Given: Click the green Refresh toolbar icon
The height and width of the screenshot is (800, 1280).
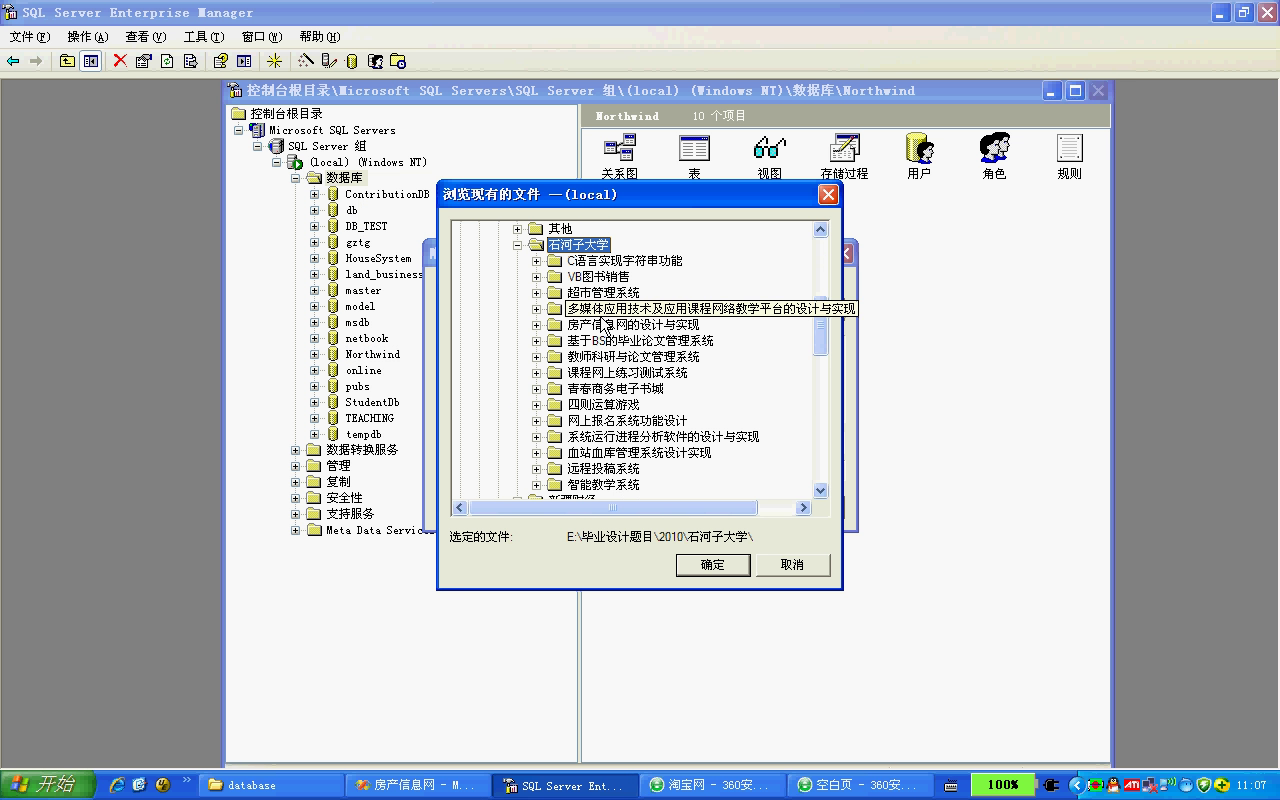Looking at the screenshot, I should point(167,61).
